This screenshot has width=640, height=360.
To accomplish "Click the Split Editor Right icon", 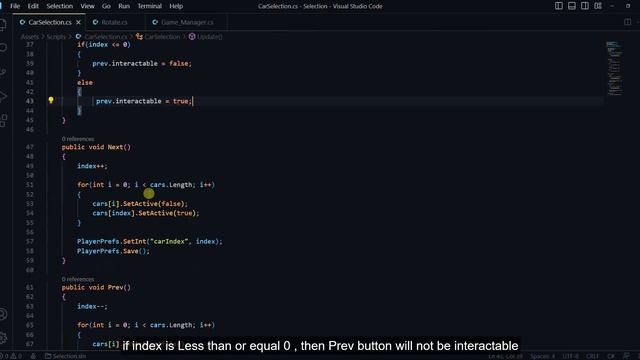I will click(628, 22).
